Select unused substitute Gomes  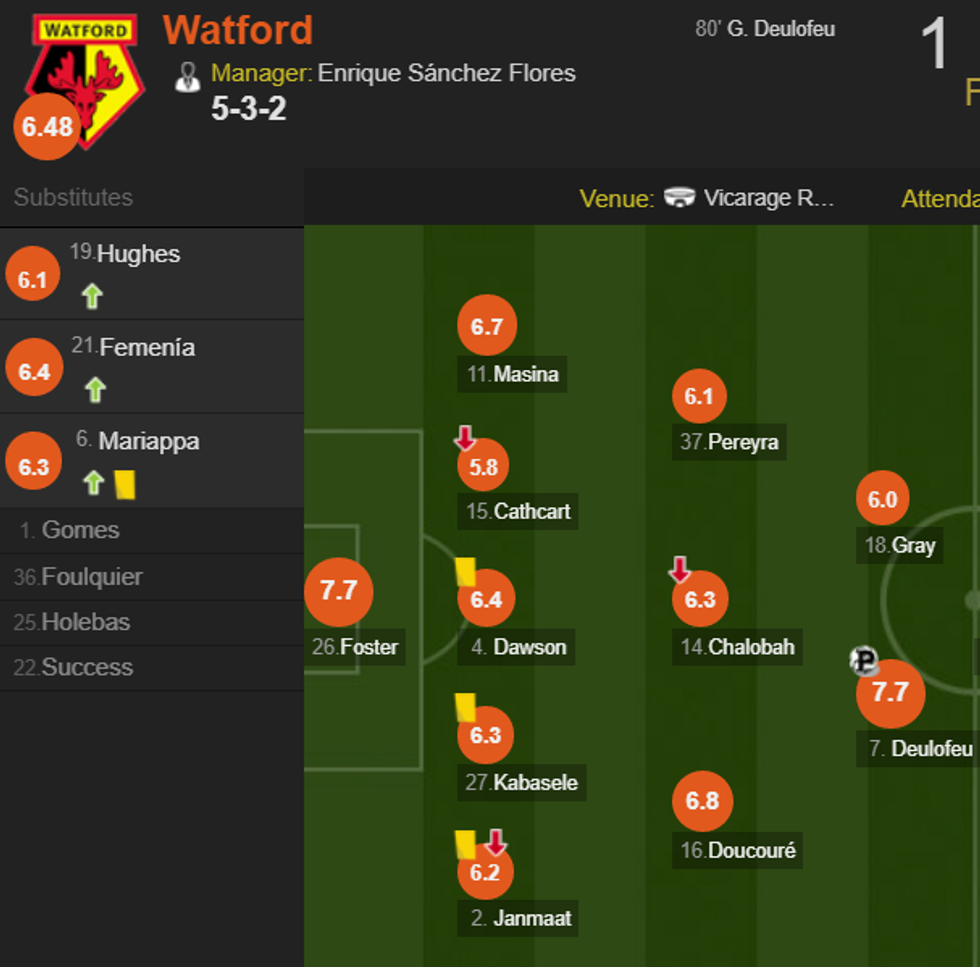(80, 530)
